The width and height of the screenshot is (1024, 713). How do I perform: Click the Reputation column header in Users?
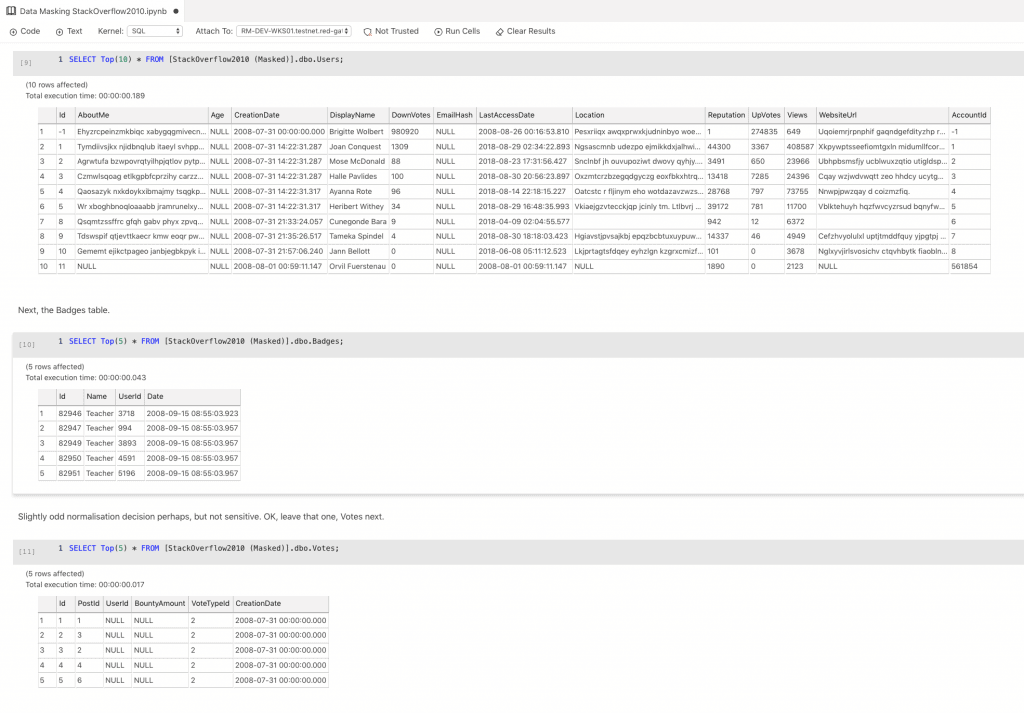pos(726,115)
